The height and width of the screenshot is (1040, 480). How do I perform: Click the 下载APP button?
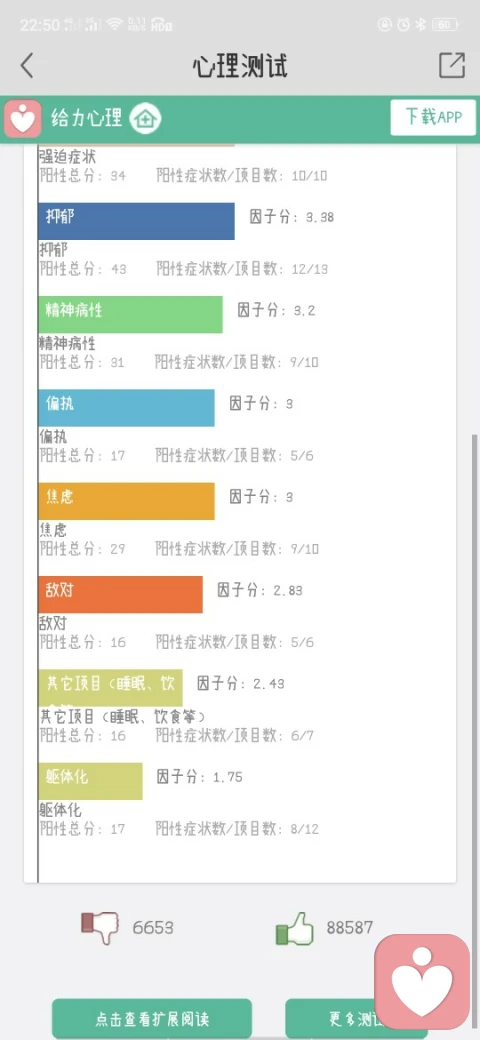tap(433, 117)
